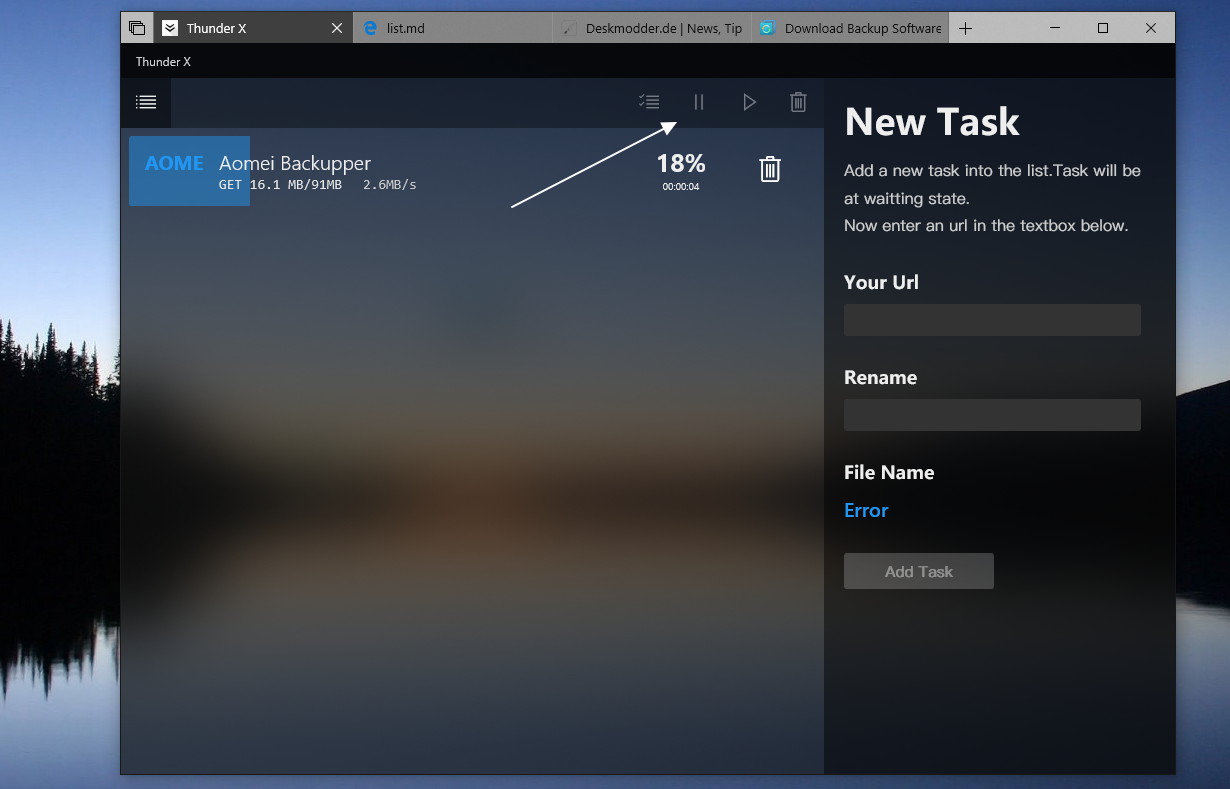Image resolution: width=1230 pixels, height=789 pixels.
Task: Click the blue Error file name
Action: point(866,510)
